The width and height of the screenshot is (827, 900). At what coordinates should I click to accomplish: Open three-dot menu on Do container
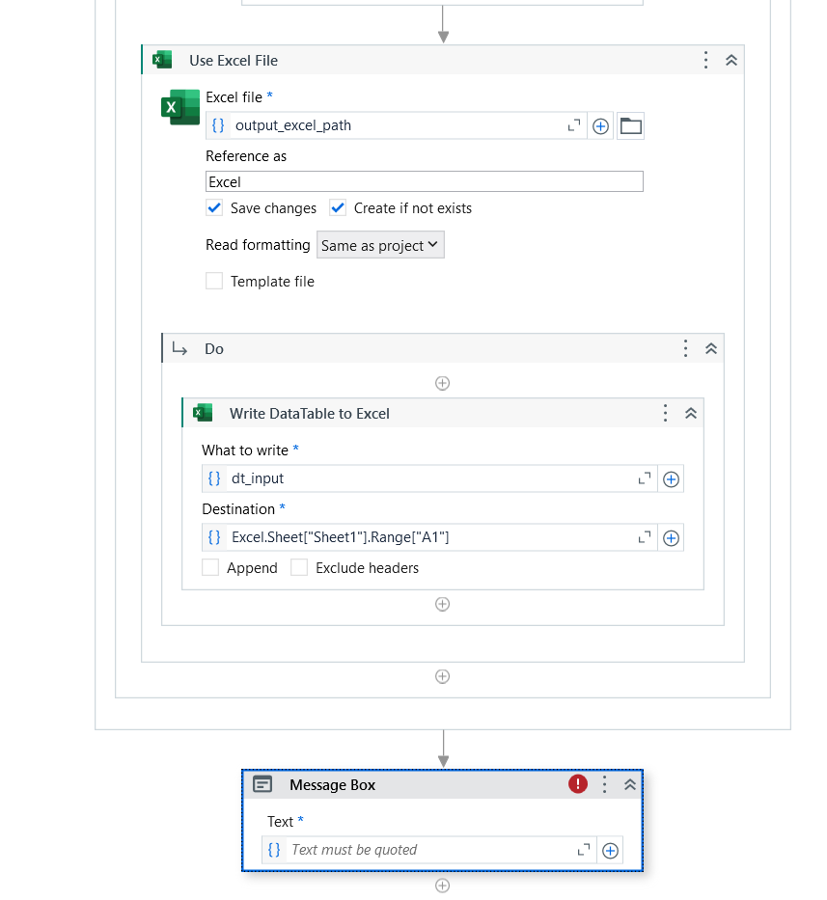click(x=685, y=348)
